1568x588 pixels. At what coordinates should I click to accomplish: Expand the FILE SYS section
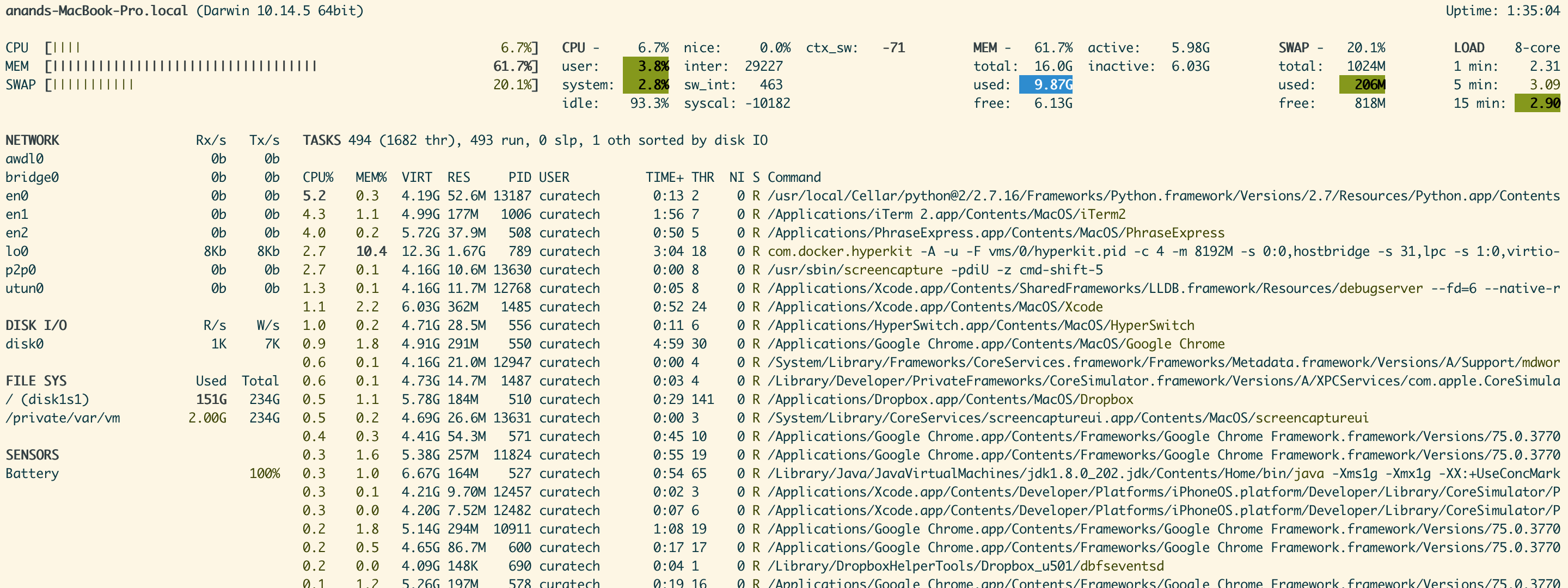point(36,381)
